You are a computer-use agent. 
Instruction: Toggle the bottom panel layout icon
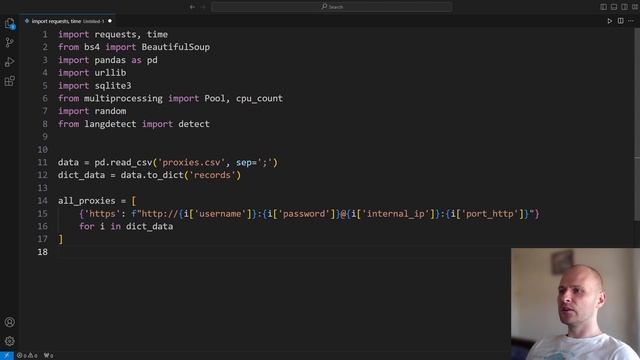click(x=614, y=7)
